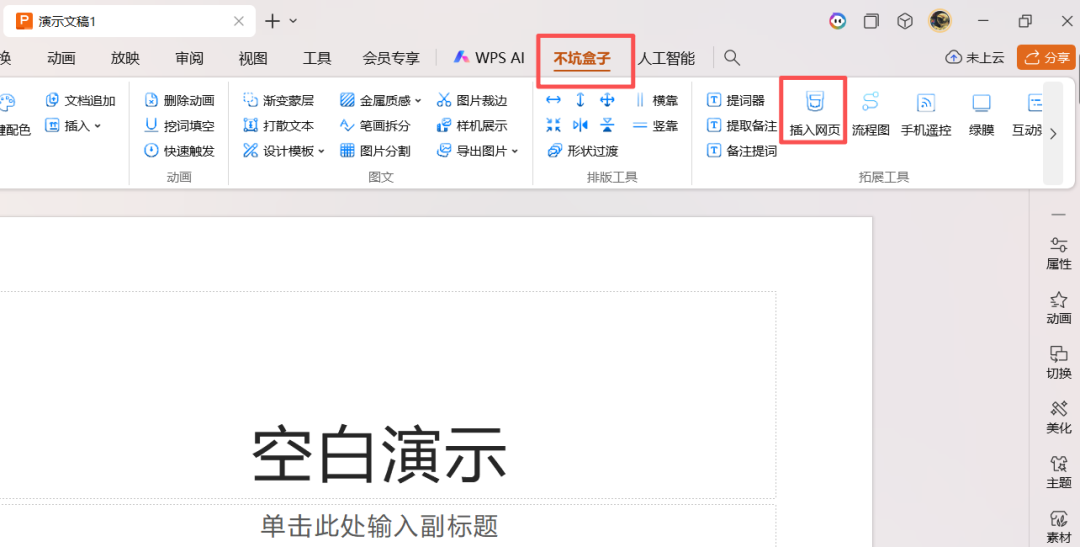Viewport: 1080px width, 547px height.
Task: Click the 文档追加 append document tool
Action: [80, 101]
